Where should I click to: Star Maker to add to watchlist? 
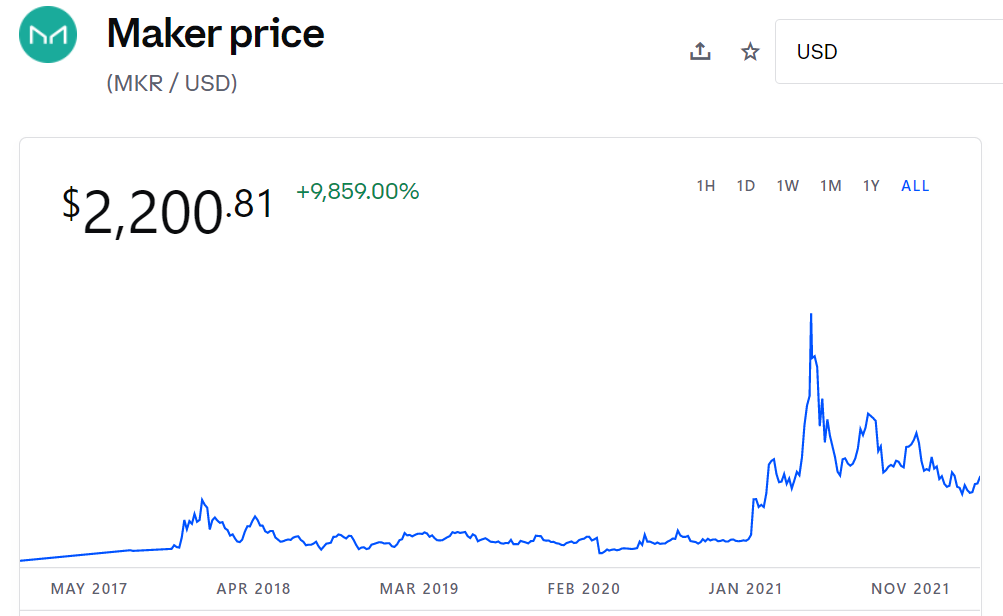pos(750,52)
